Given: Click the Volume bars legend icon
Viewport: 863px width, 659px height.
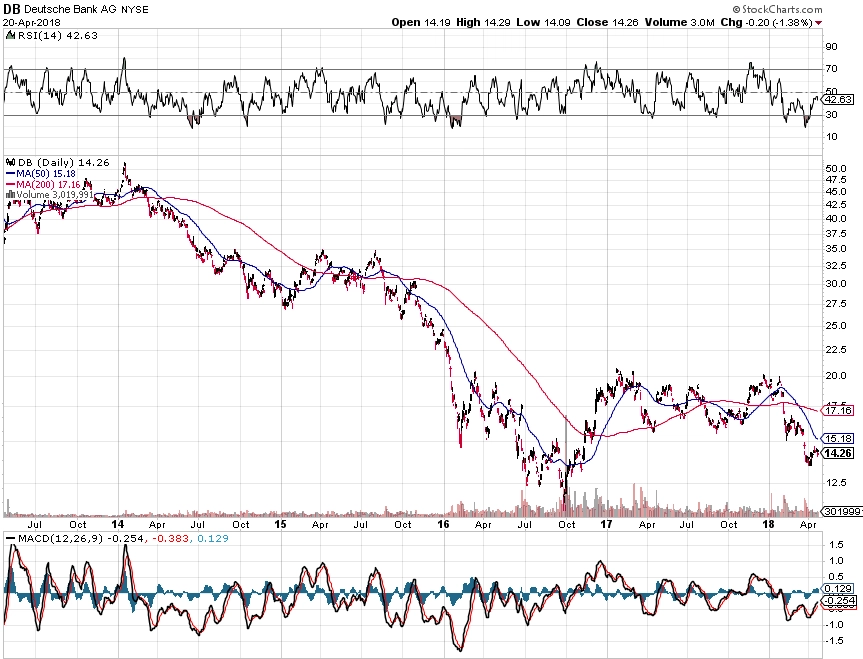Looking at the screenshot, I should click(10, 194).
